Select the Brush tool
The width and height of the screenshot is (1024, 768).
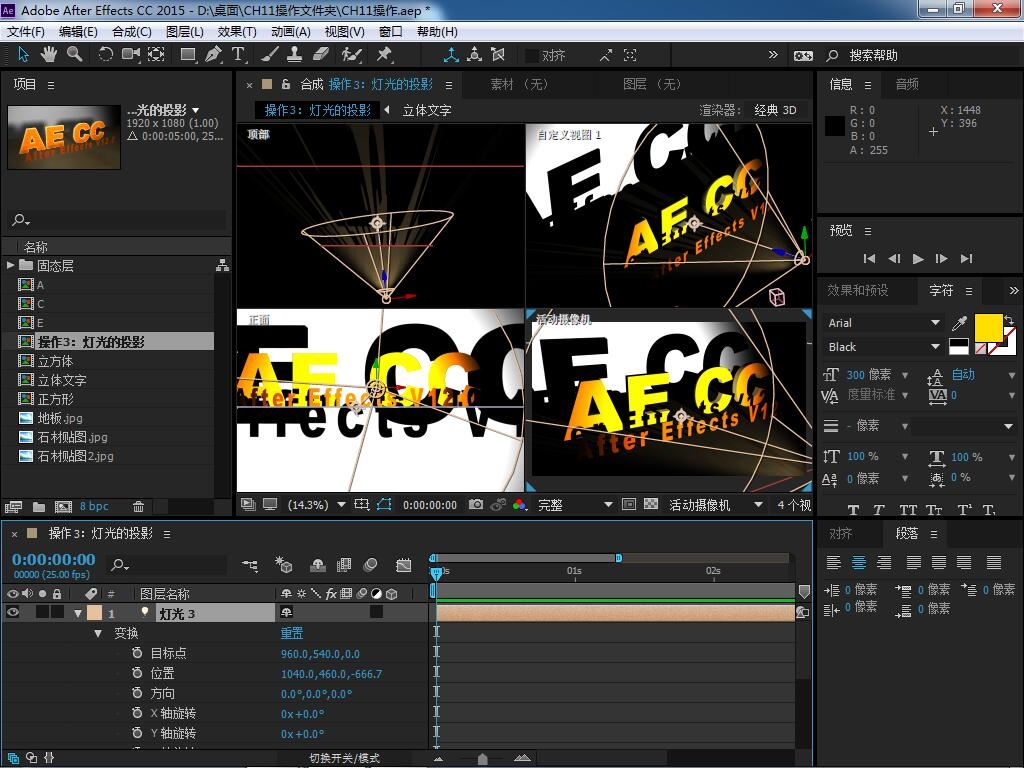[269, 55]
